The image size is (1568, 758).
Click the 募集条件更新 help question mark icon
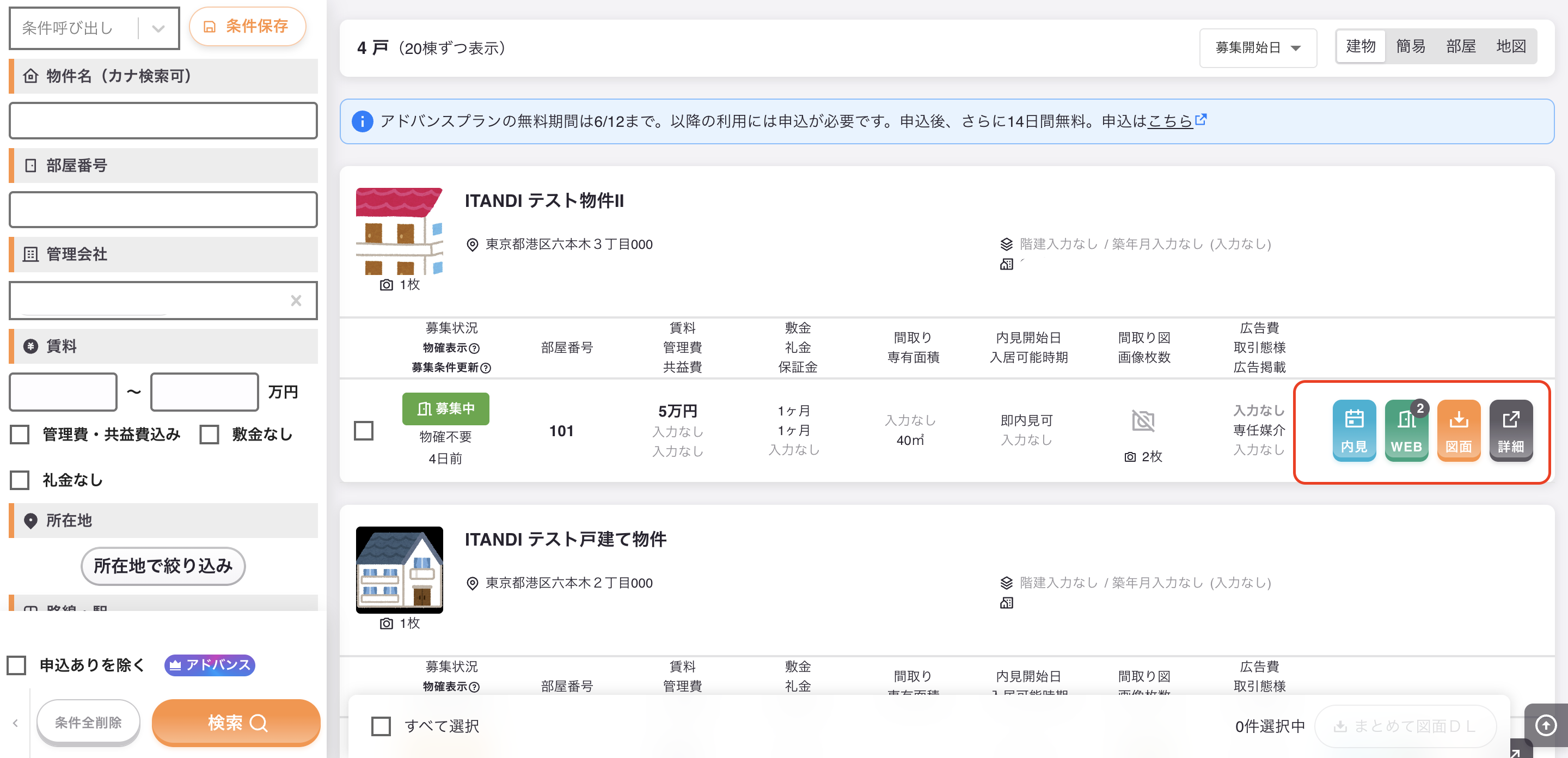coord(486,368)
